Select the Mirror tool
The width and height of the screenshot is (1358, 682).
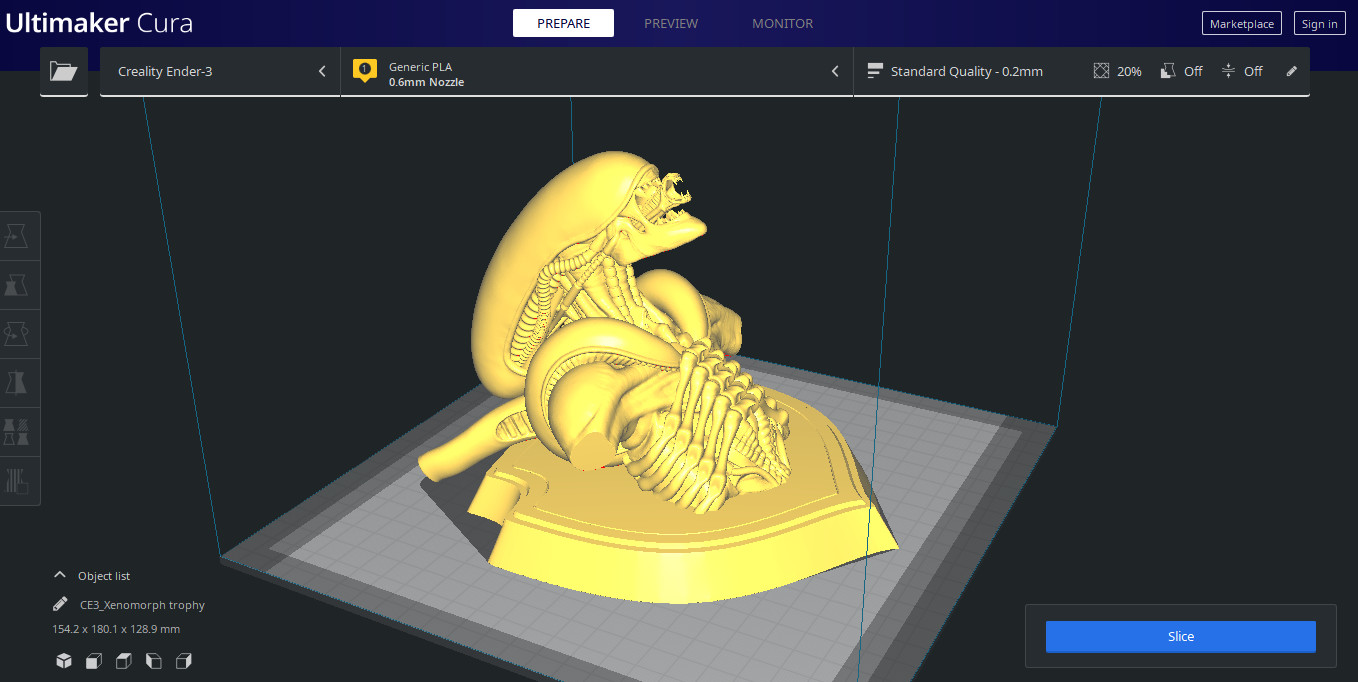(x=19, y=383)
